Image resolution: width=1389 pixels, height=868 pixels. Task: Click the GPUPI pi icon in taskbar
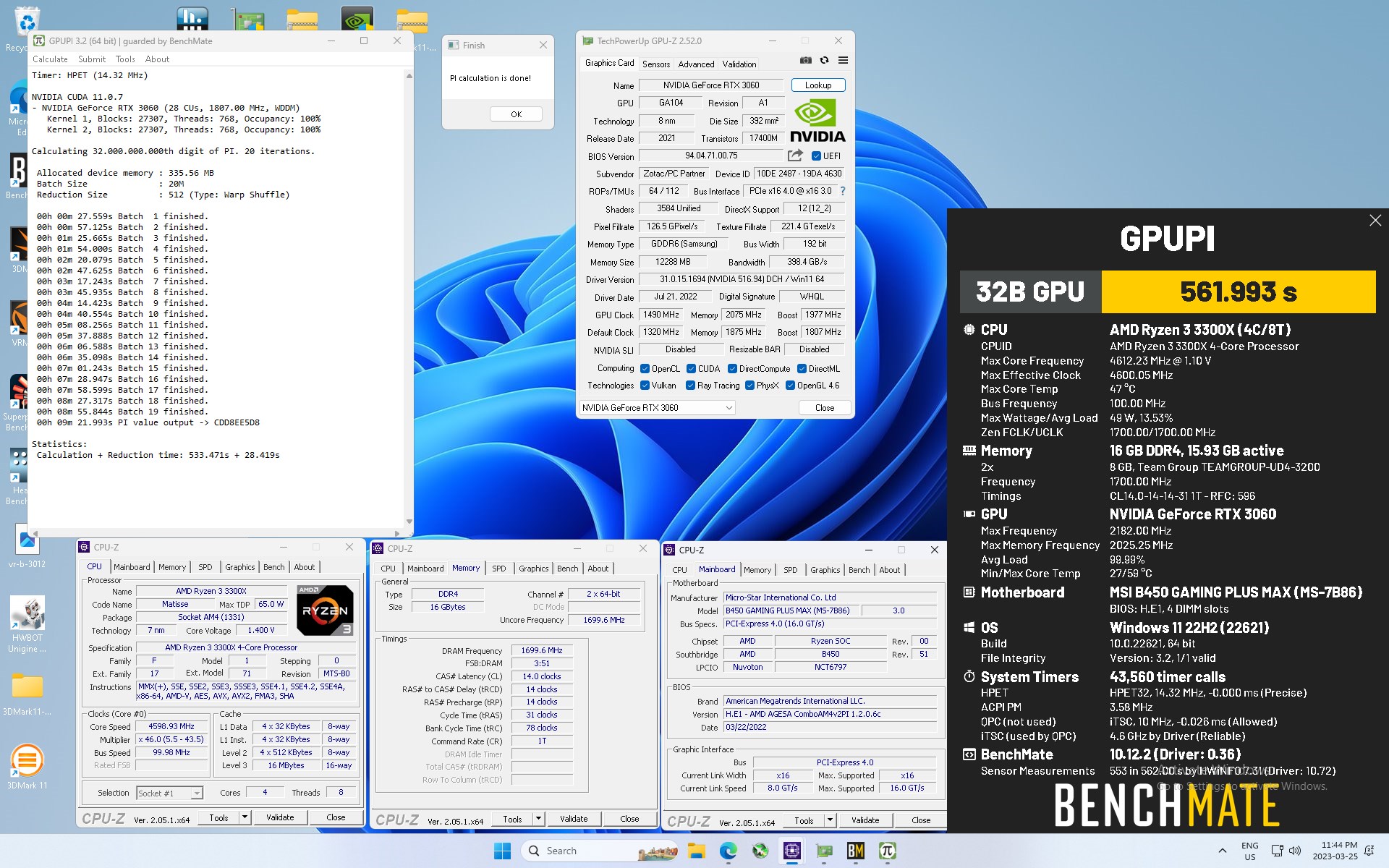(x=888, y=851)
